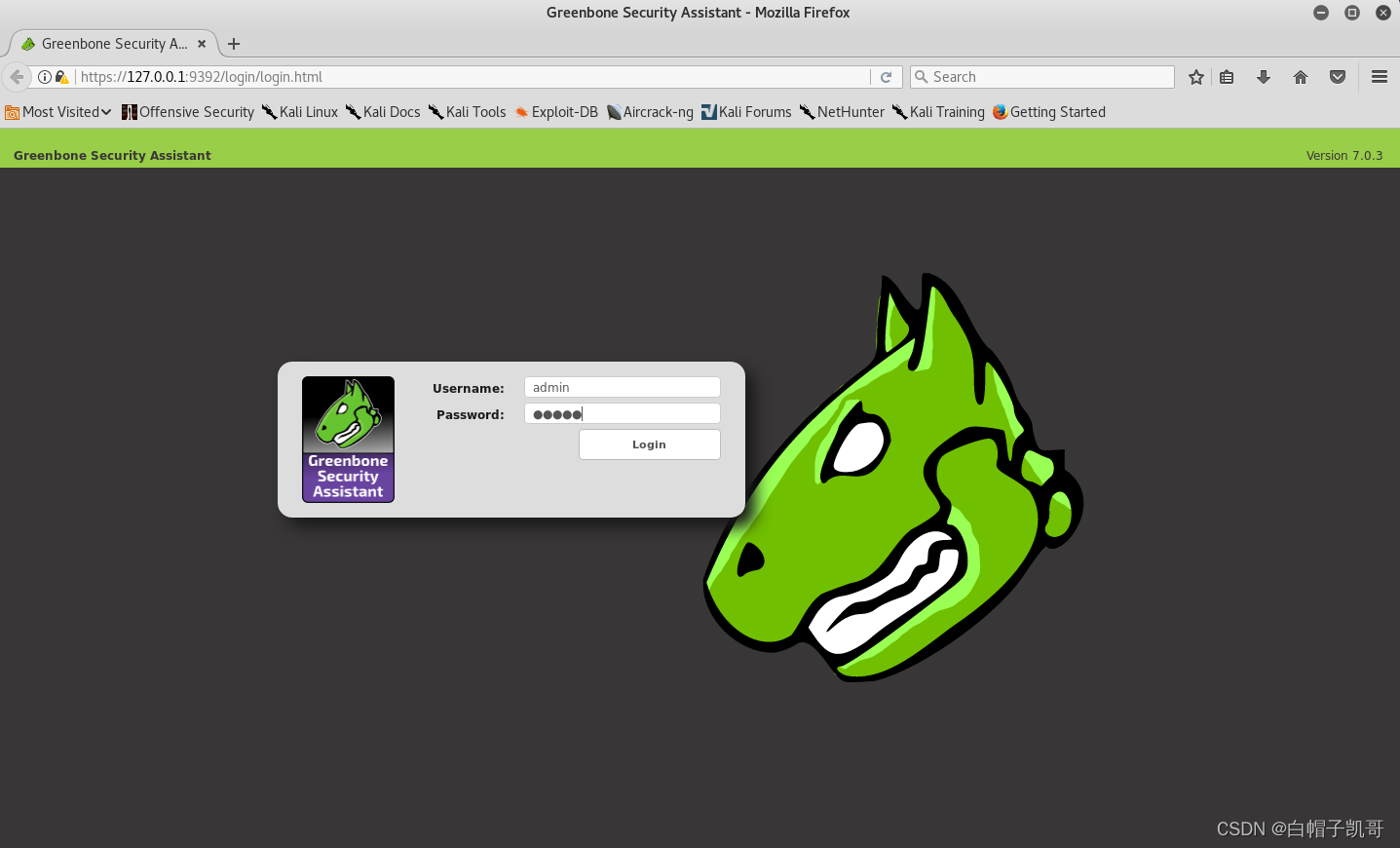Go to Firefox home page icon

pos(1301,77)
